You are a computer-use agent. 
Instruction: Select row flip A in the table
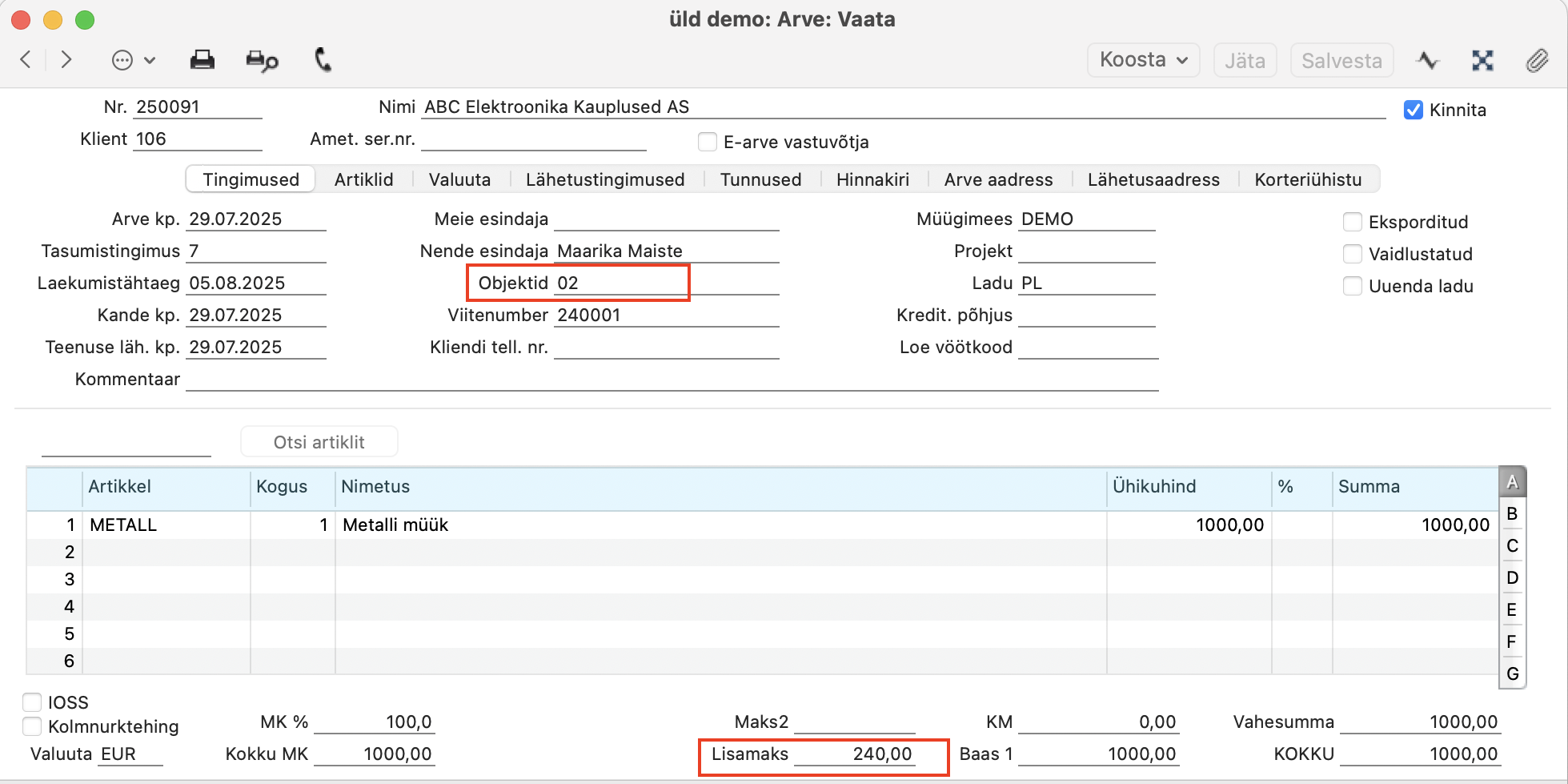pos(1512,482)
